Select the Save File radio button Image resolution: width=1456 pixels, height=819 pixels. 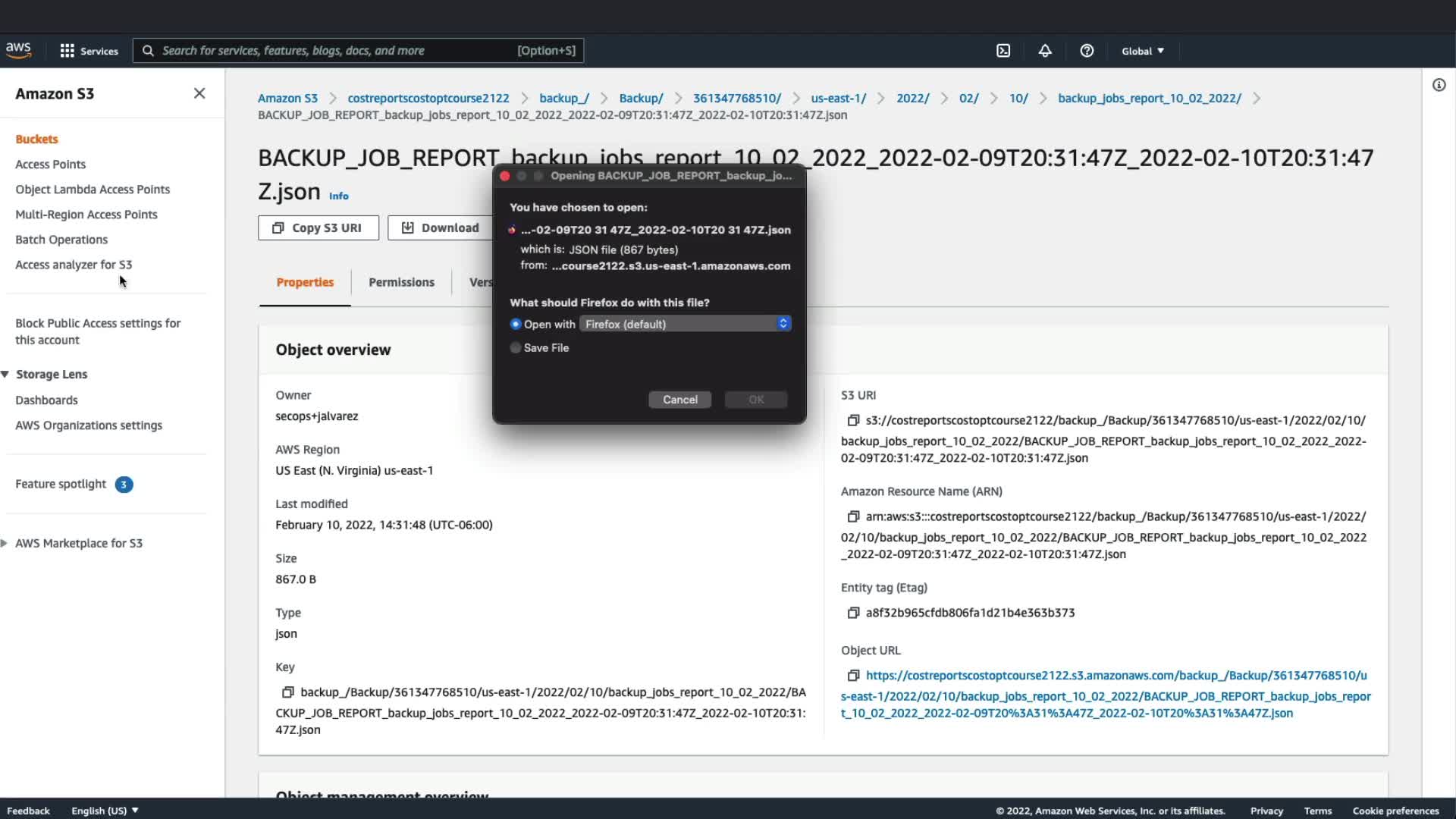pos(516,348)
